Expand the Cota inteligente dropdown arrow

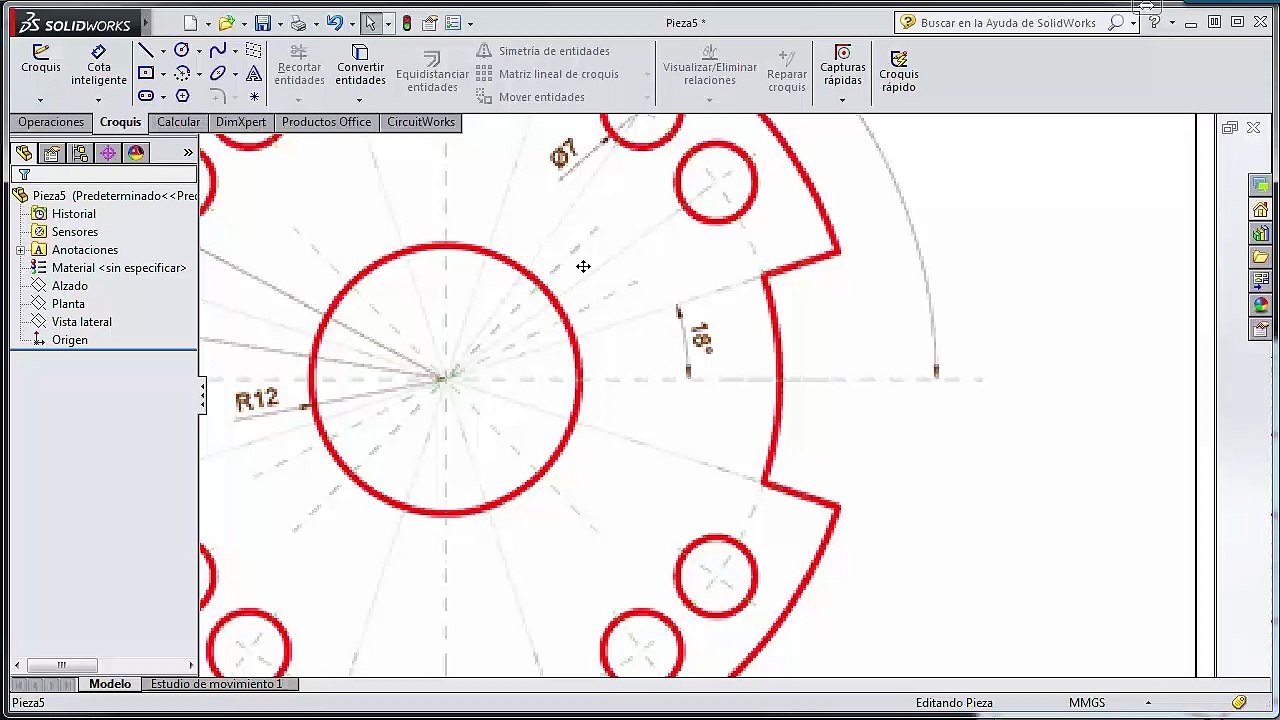(99, 99)
